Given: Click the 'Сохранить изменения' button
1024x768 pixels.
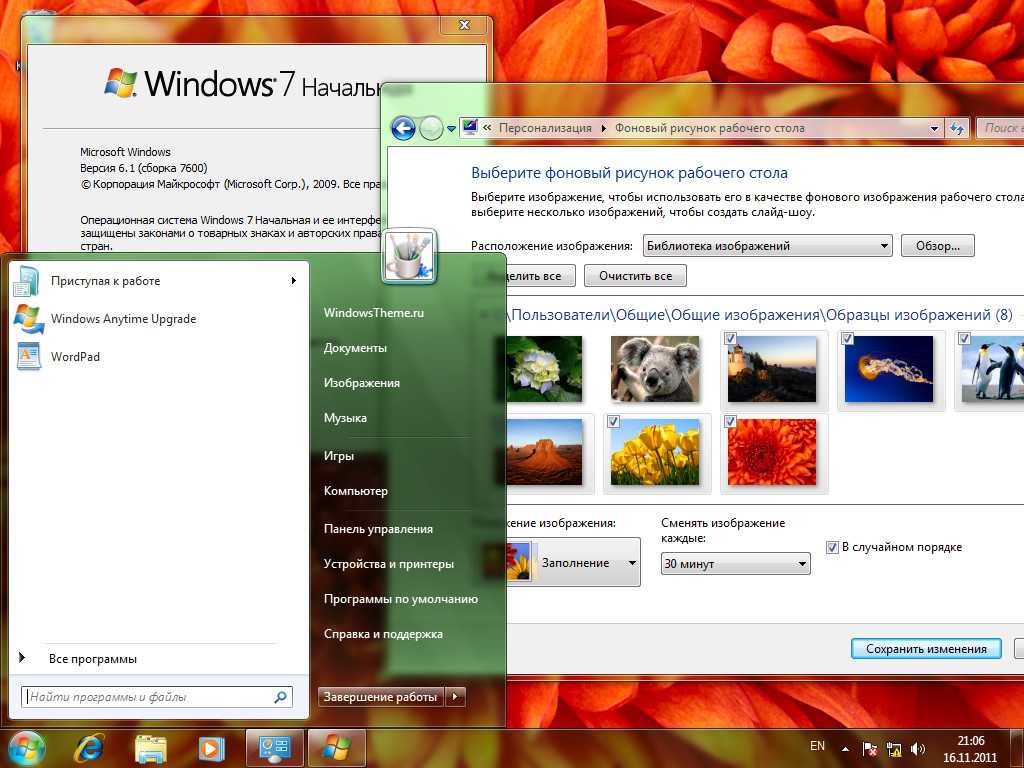Looking at the screenshot, I should click(926, 649).
